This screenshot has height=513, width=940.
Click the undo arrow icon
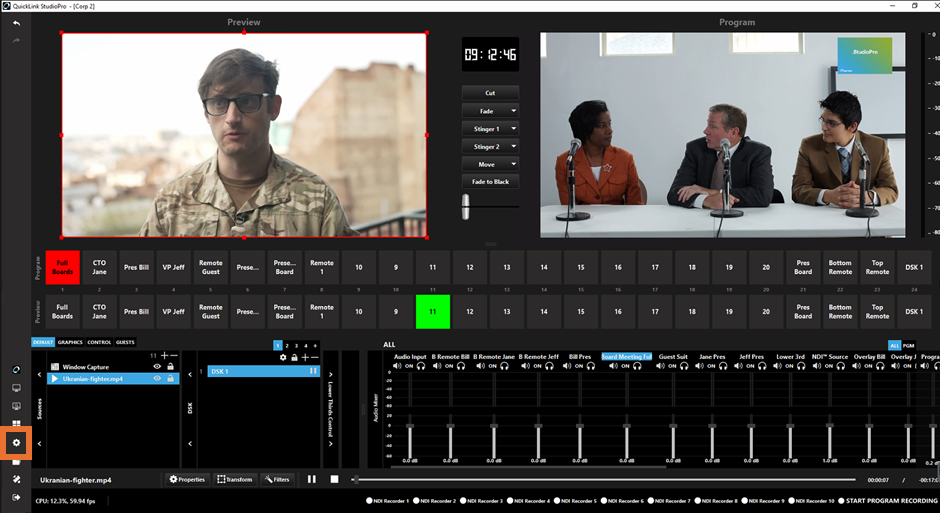(16, 23)
